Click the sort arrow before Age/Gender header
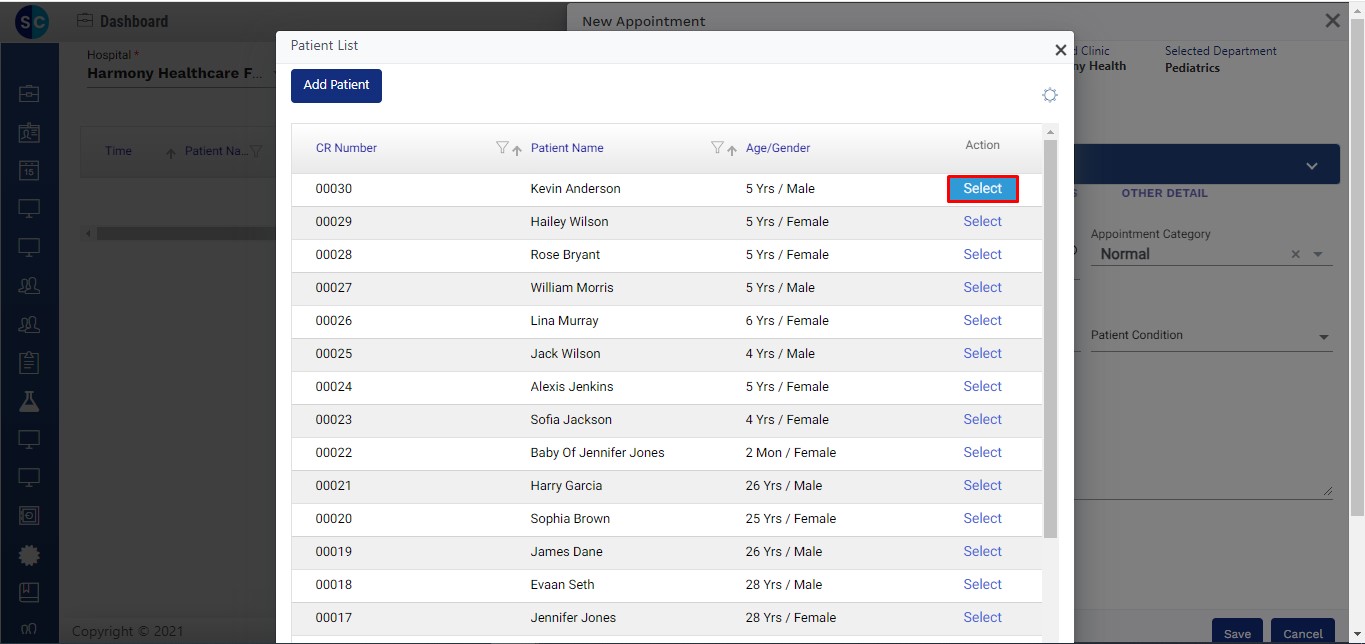The height and width of the screenshot is (644, 1365). 732,150
